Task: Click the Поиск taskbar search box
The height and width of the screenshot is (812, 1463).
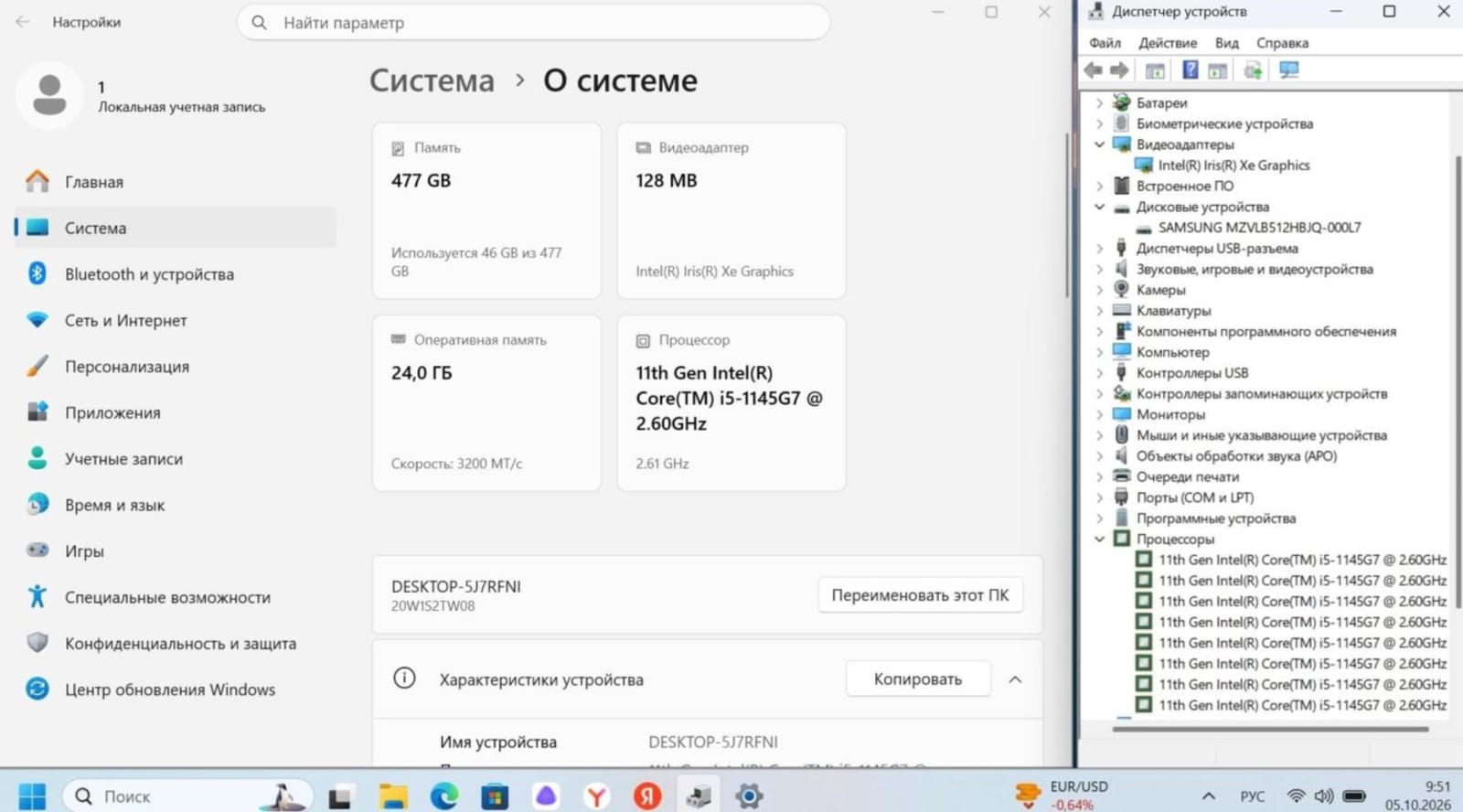Action: point(187,796)
